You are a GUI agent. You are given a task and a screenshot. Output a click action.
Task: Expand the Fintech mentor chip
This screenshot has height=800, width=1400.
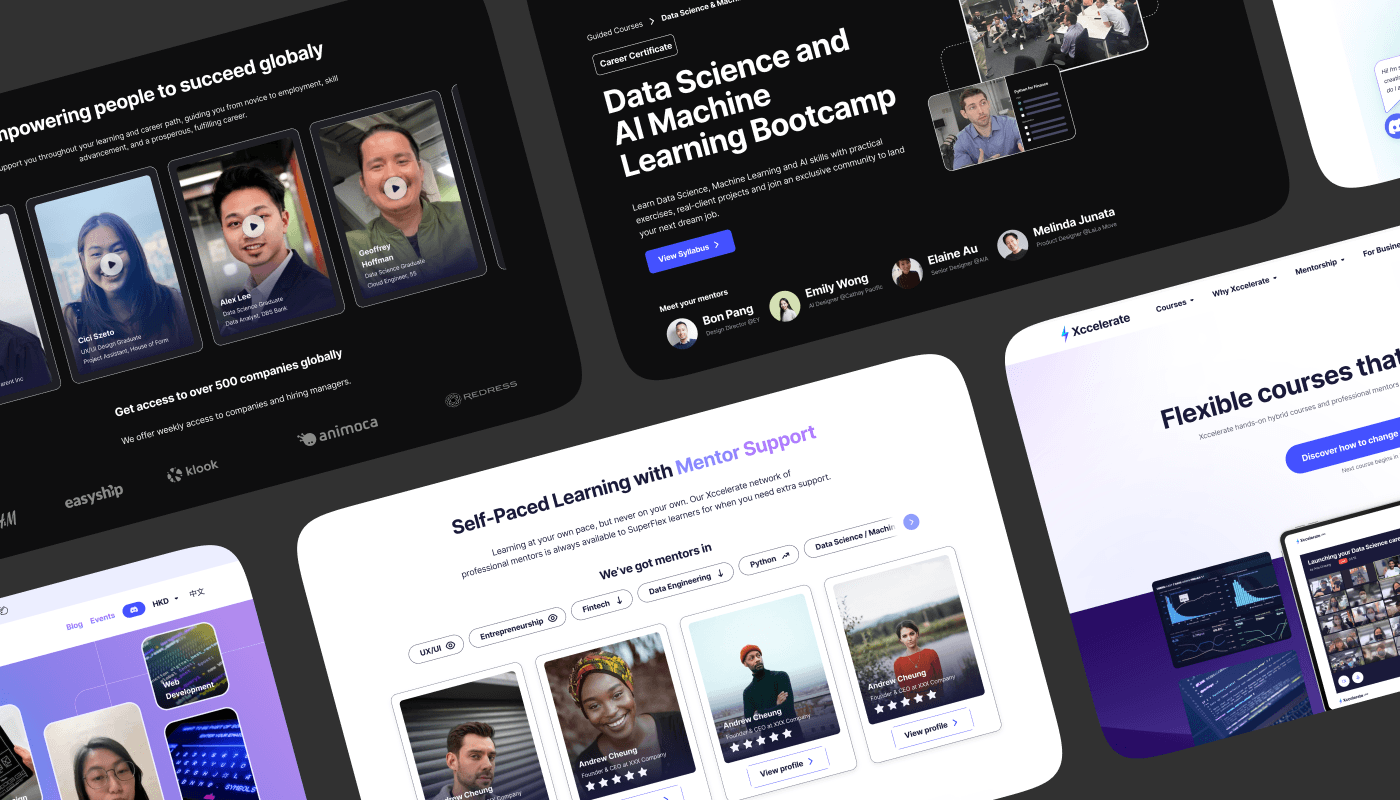602,604
